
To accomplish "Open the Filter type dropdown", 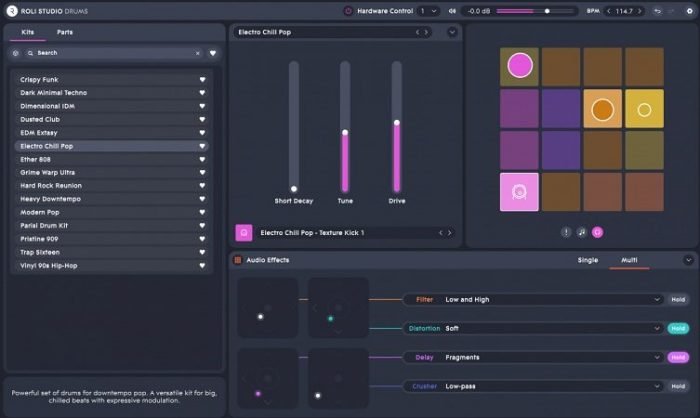I will click(656, 299).
